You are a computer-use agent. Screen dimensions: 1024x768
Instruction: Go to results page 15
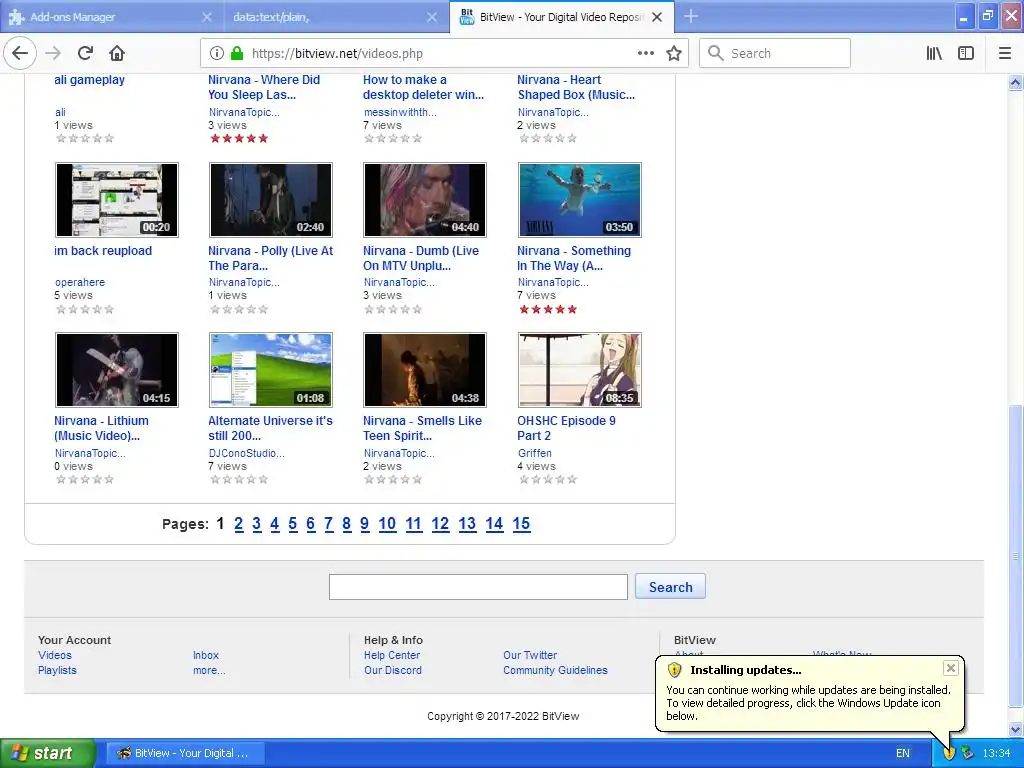(521, 523)
